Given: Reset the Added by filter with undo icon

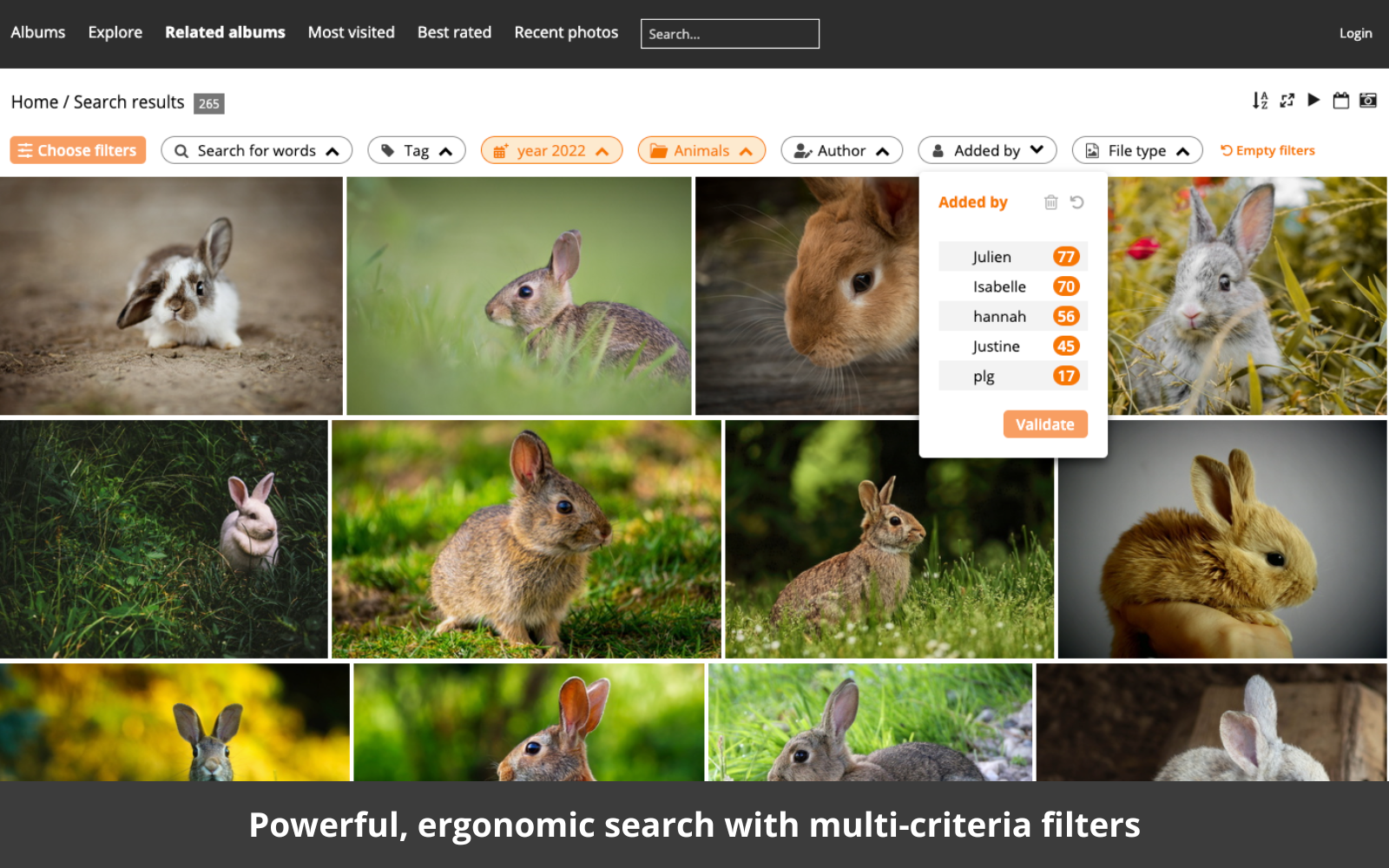Looking at the screenshot, I should click(x=1077, y=202).
